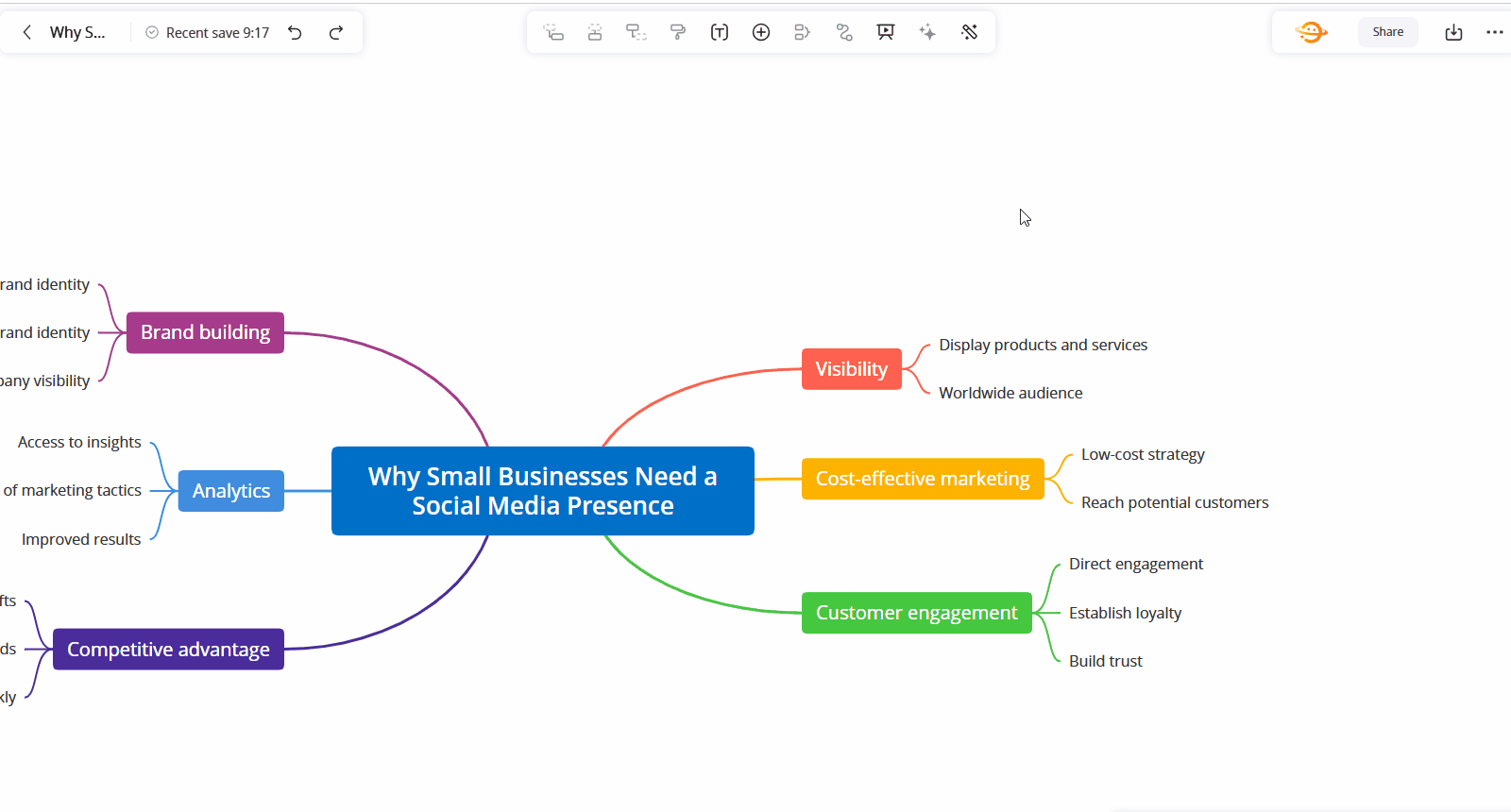The image size is (1511, 812).
Task: Open the circled plus insert menu
Action: click(761, 32)
